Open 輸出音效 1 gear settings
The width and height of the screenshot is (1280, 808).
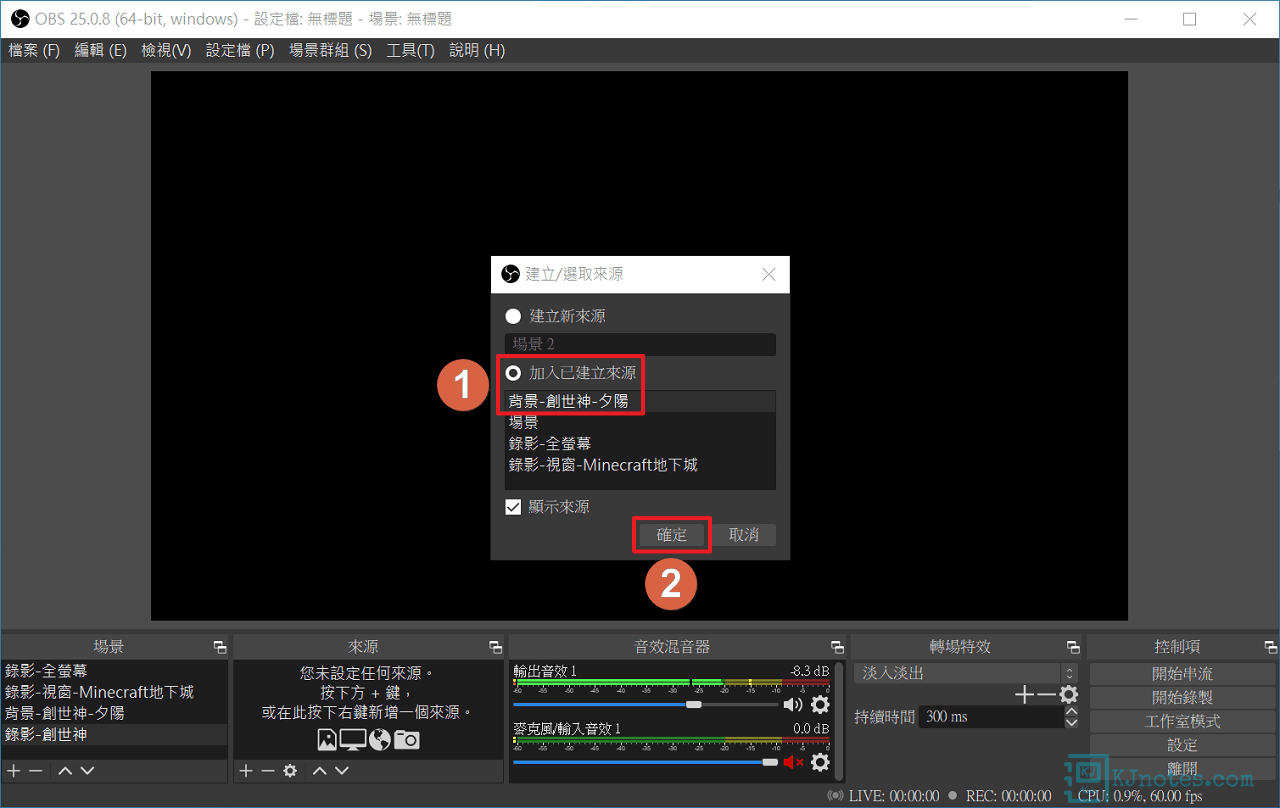820,705
